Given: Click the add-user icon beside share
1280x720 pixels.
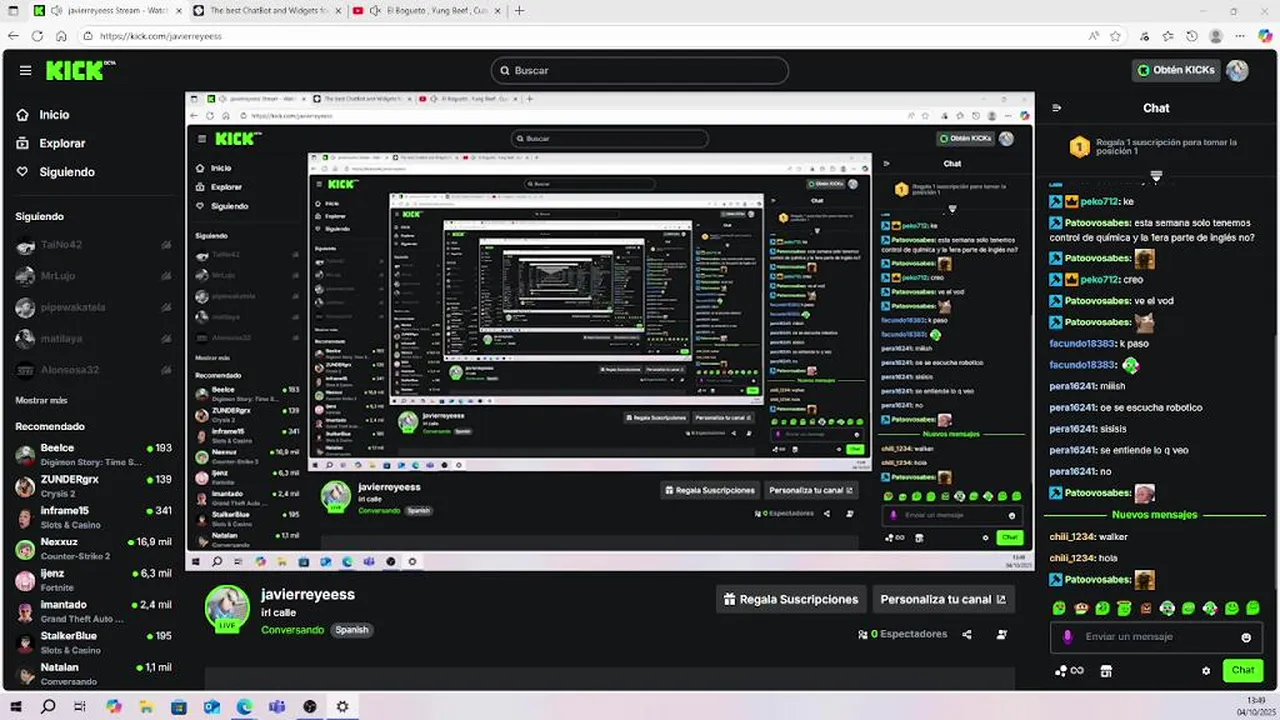Looking at the screenshot, I should (1001, 634).
